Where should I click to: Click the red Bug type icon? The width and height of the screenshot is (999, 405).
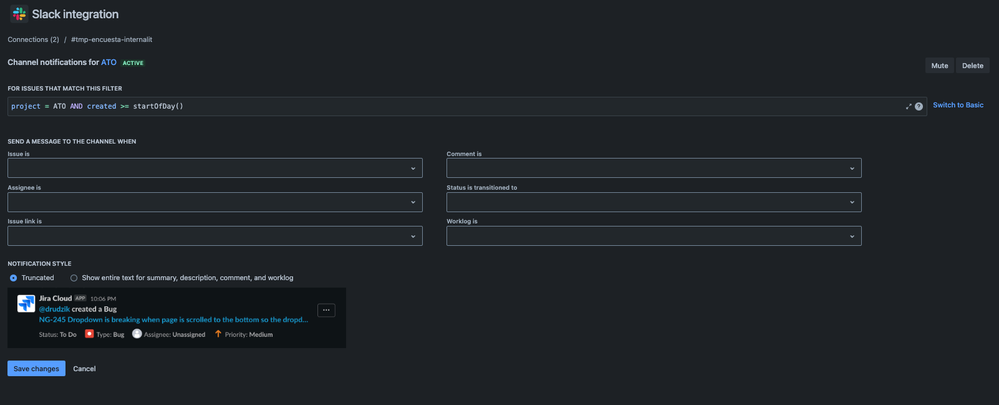pyautogui.click(x=90, y=334)
